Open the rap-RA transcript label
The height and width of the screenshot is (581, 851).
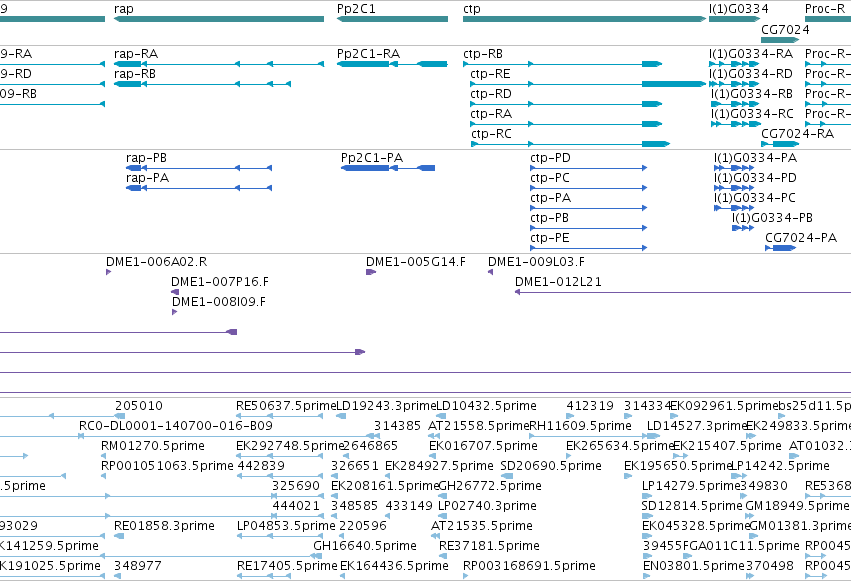click(136, 54)
